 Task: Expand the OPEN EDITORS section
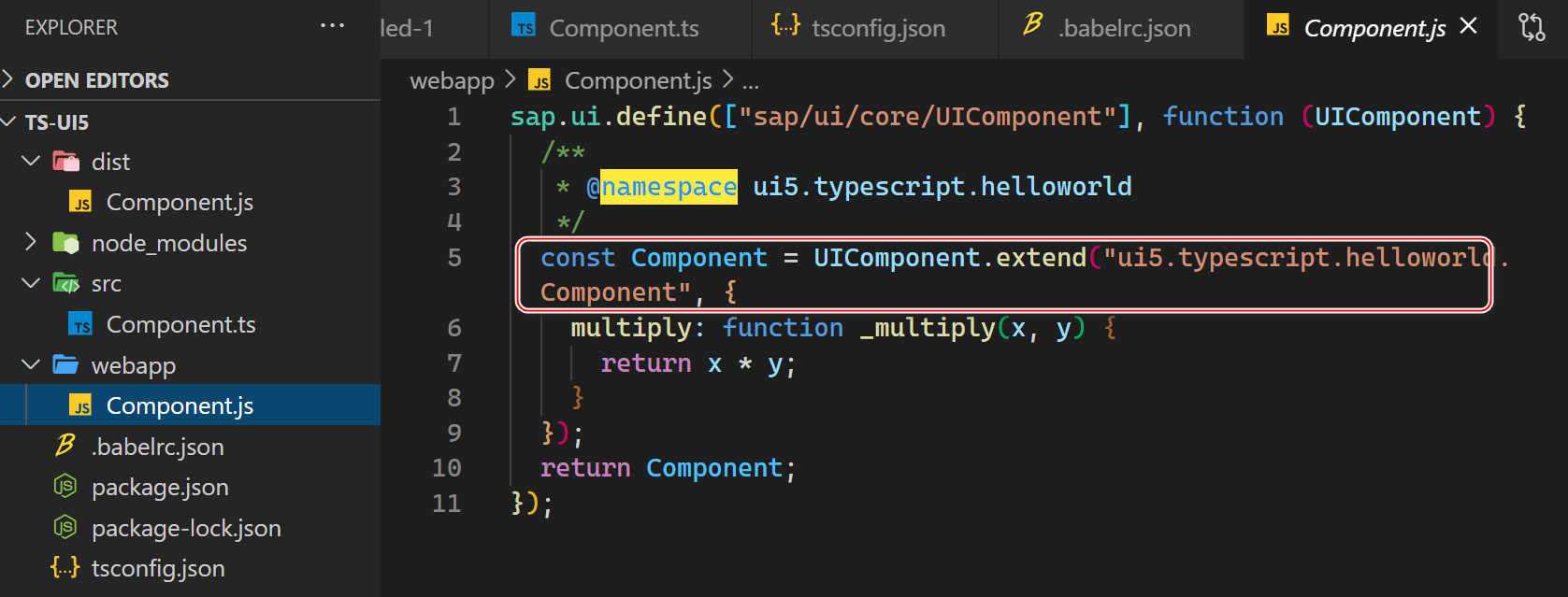click(8, 79)
